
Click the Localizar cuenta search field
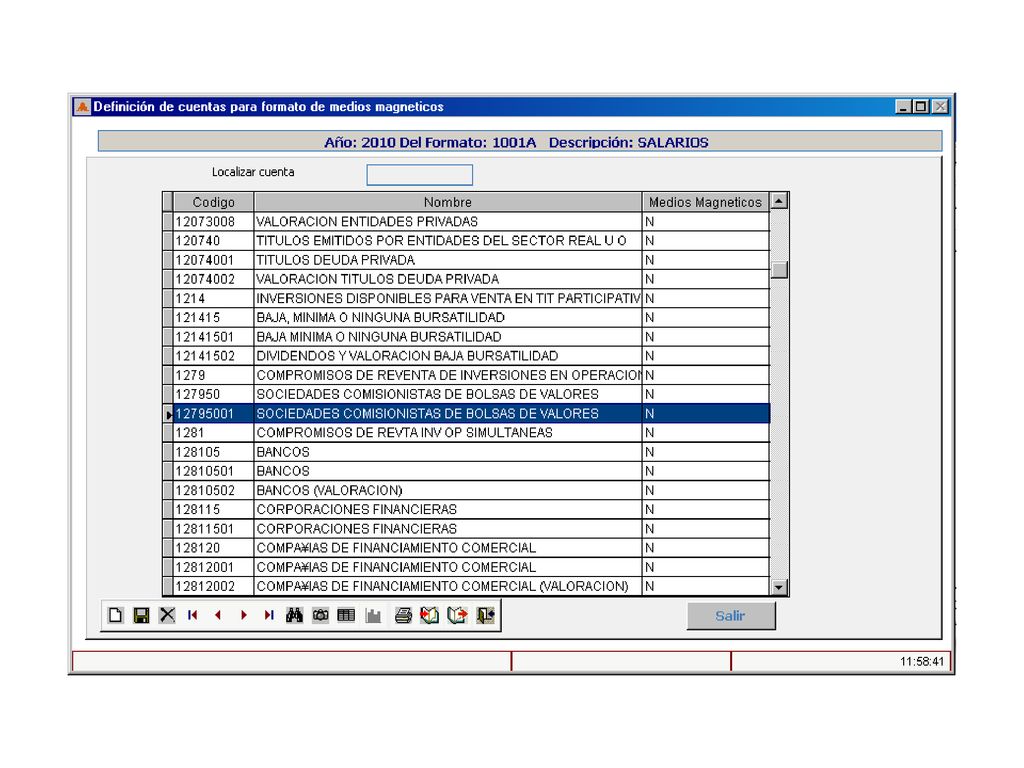coord(419,175)
